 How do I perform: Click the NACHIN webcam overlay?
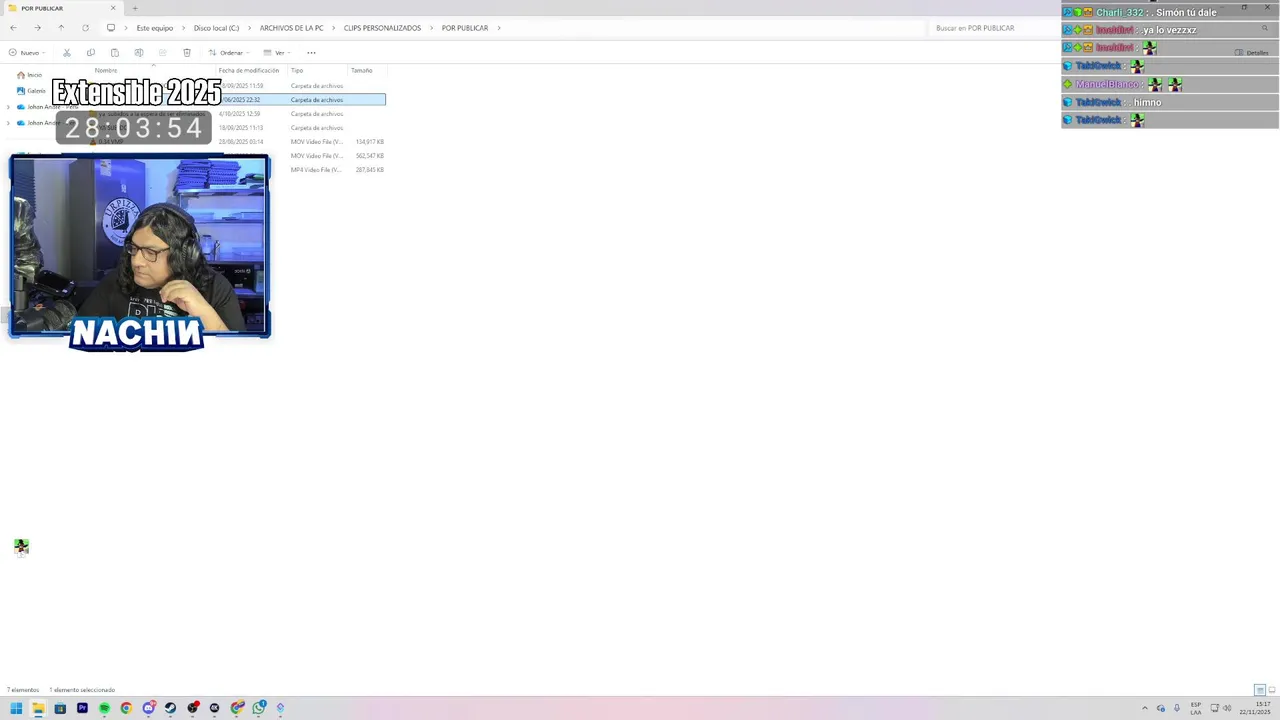point(139,250)
